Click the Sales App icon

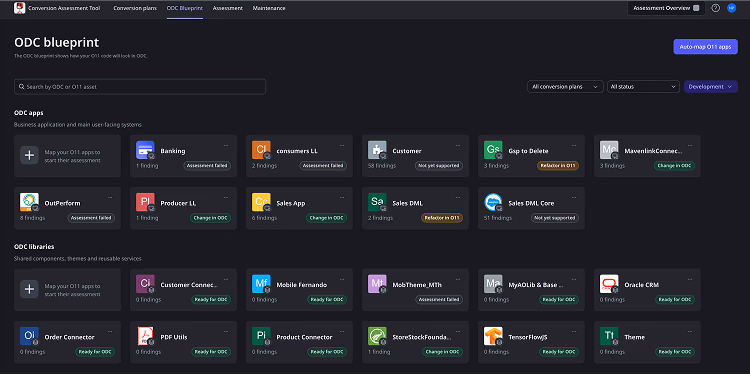[261, 202]
